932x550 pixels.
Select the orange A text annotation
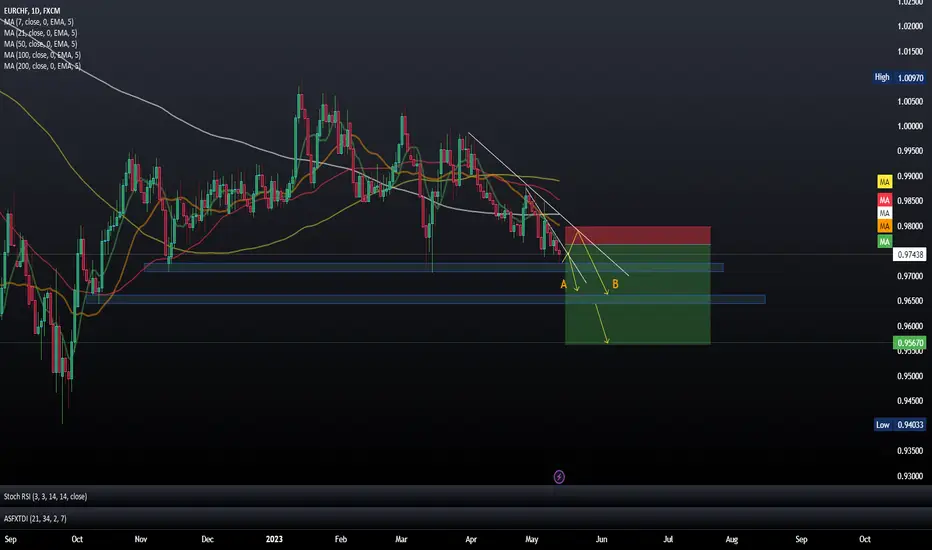pos(563,284)
